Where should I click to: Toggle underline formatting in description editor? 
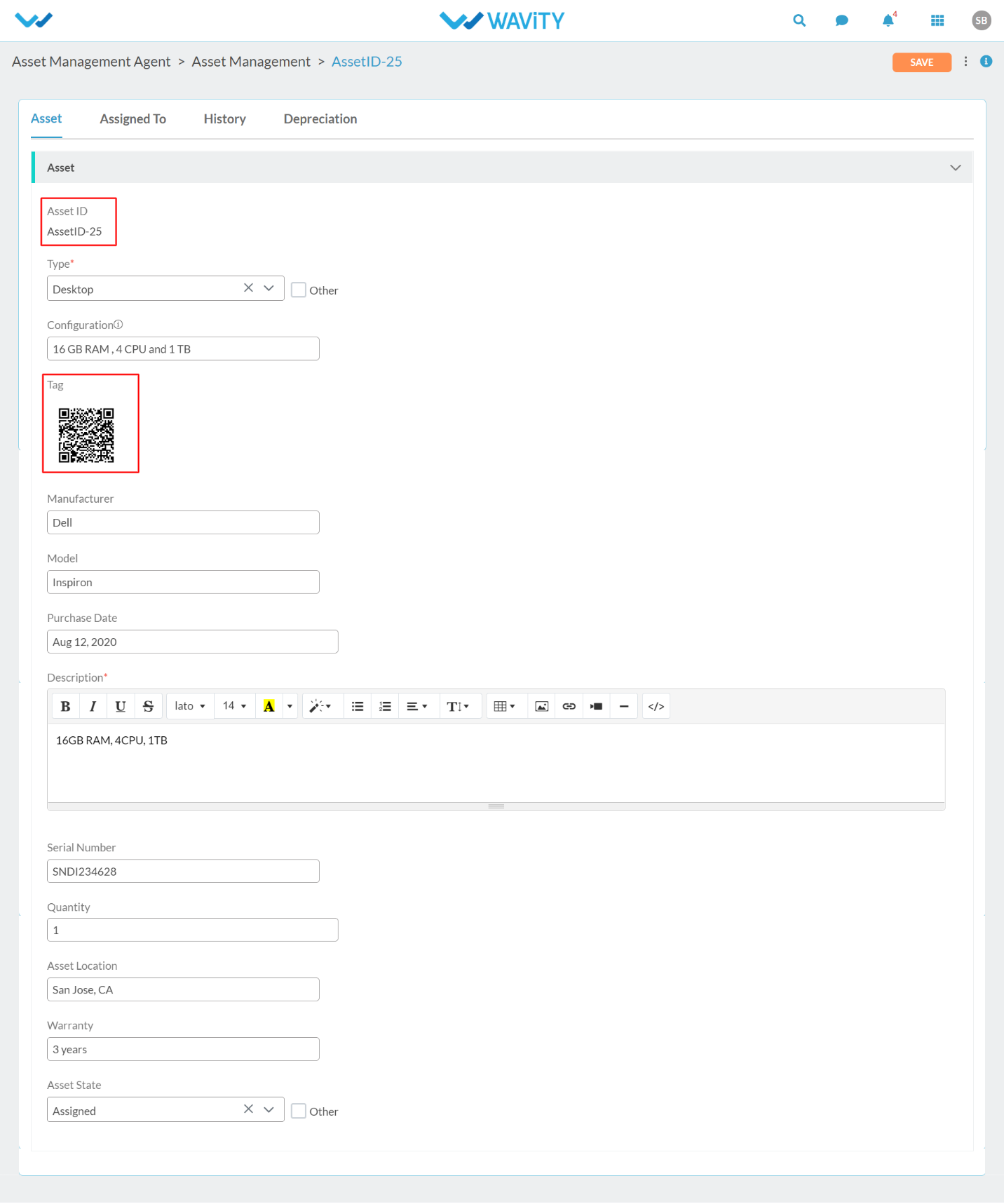[121, 706]
